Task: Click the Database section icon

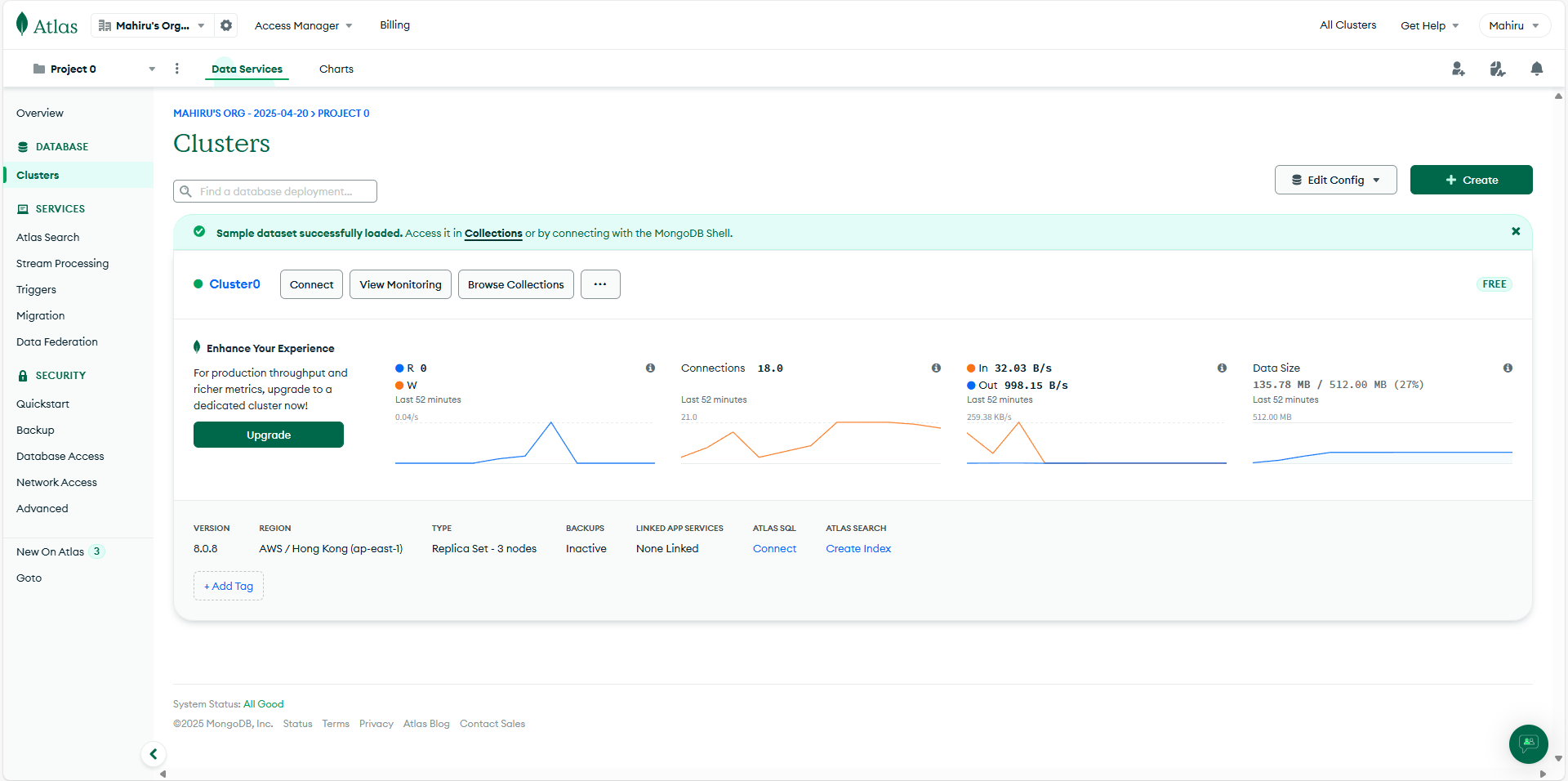Action: (x=23, y=147)
